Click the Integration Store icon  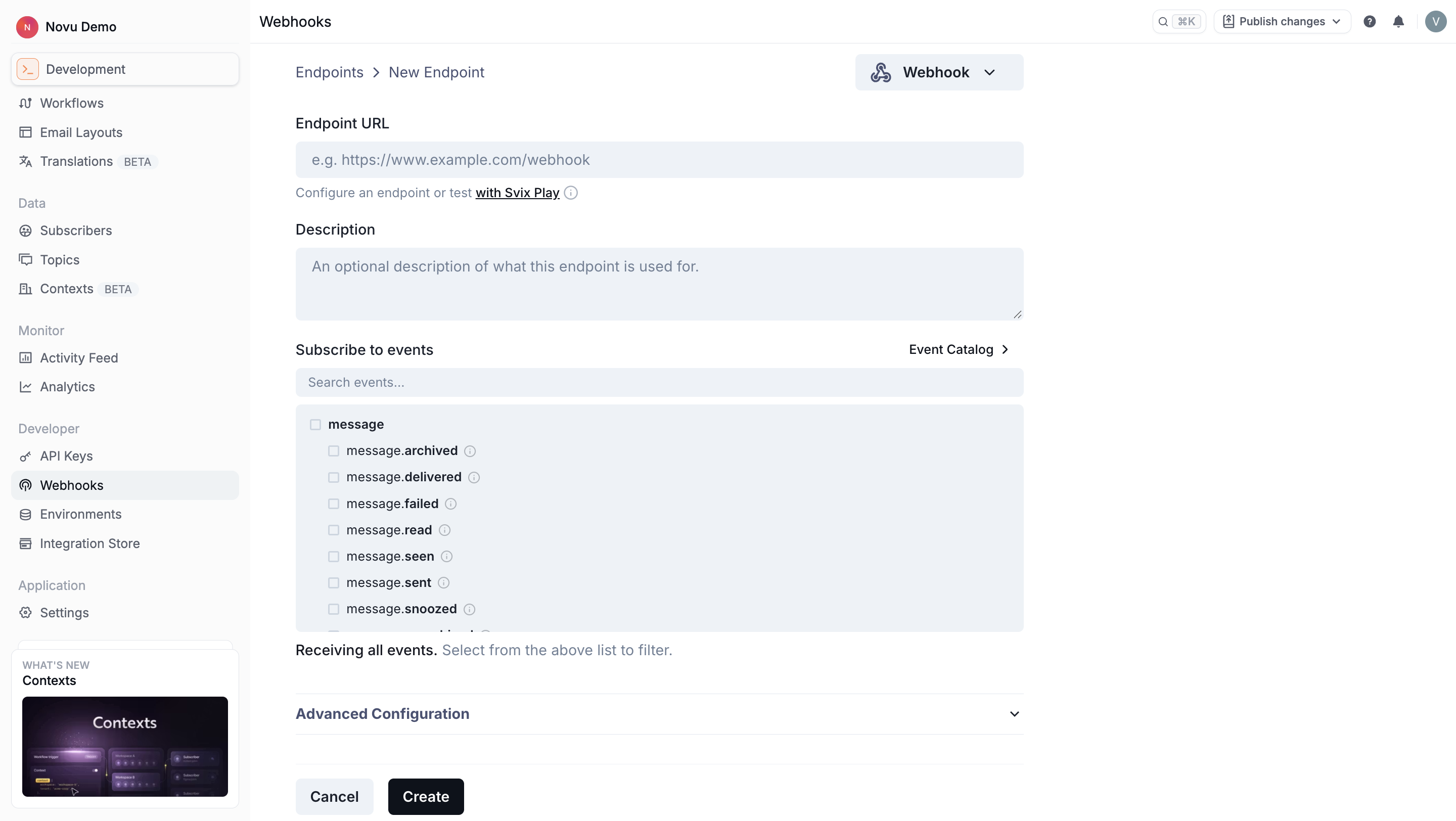point(26,543)
